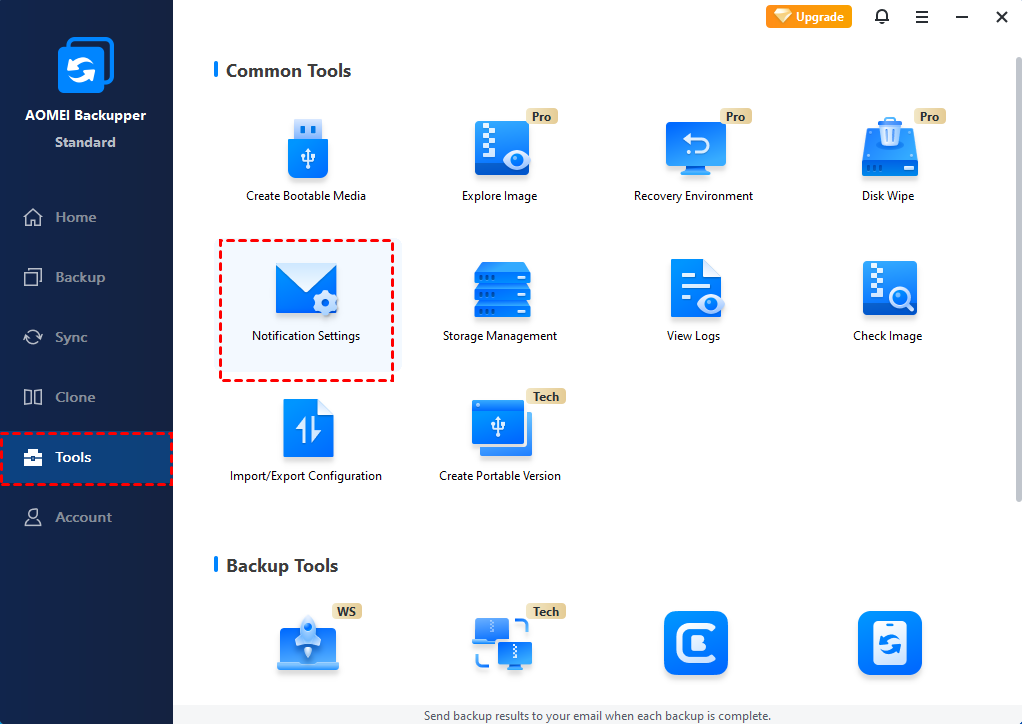Image resolution: width=1022 pixels, height=724 pixels.
Task: Click the Pro badge on Disk Wipe
Action: [929, 117]
